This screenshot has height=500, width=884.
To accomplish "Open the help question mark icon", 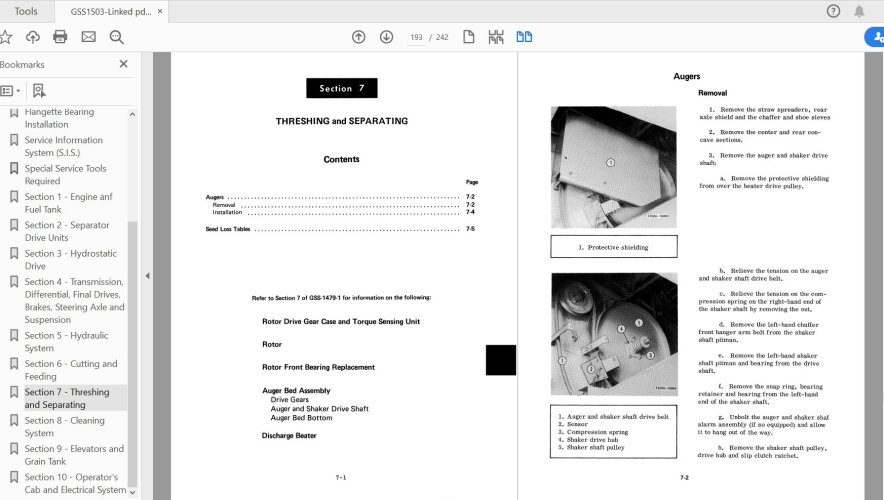I will pyautogui.click(x=833, y=11).
